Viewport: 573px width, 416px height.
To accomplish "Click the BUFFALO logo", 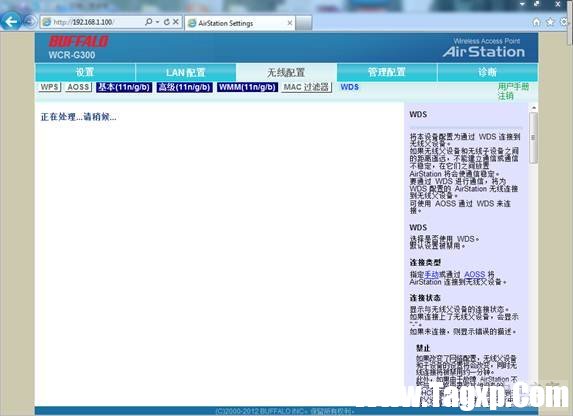I will coord(79,41).
